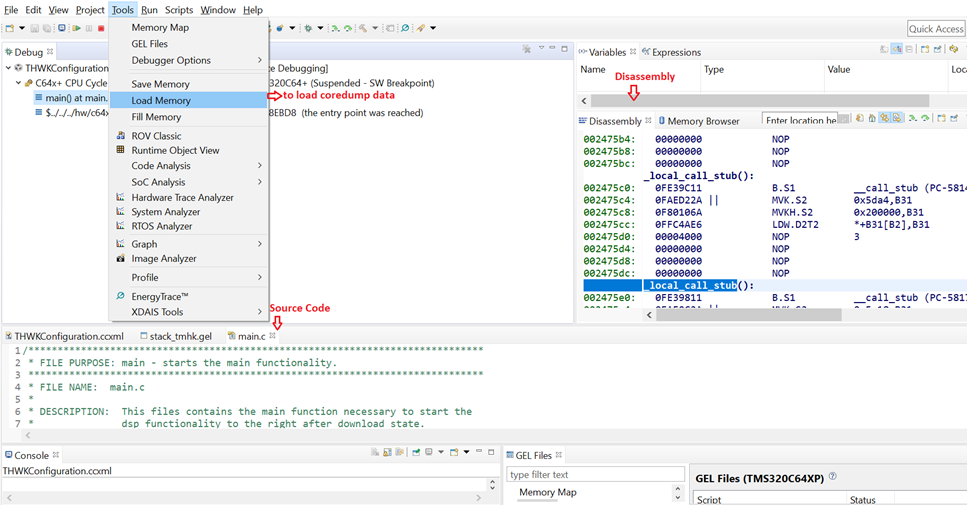Open the stack_tmhk.gel editor tab
967x505 pixels.
pos(176,336)
